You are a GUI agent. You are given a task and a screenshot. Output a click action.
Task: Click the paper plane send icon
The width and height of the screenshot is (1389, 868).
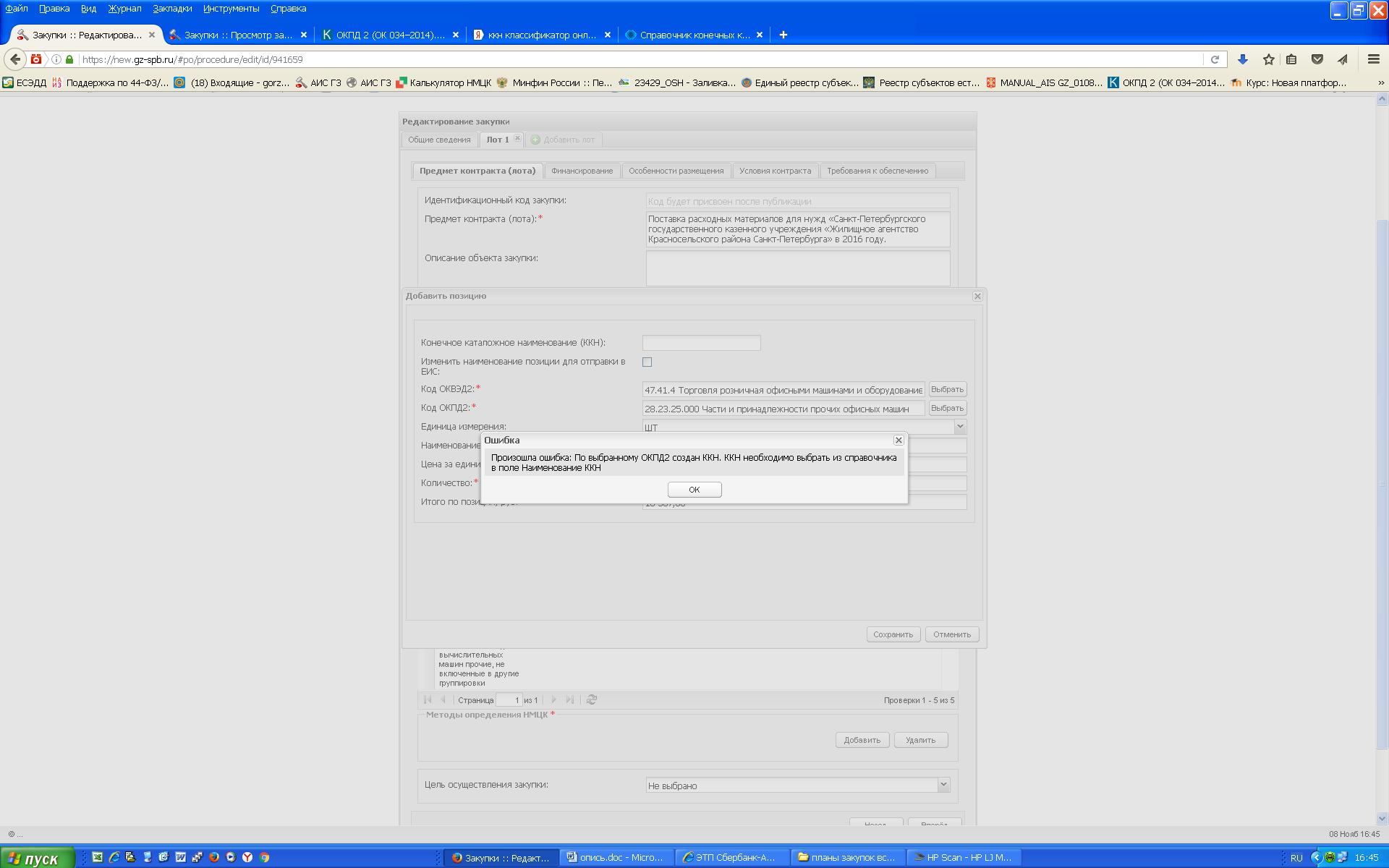point(1343,59)
